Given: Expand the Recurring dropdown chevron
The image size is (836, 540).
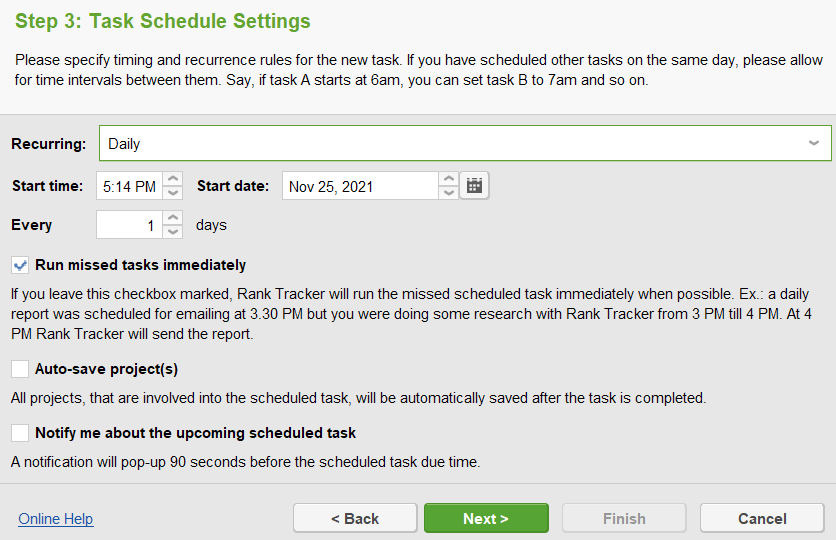Looking at the screenshot, I should tap(814, 143).
